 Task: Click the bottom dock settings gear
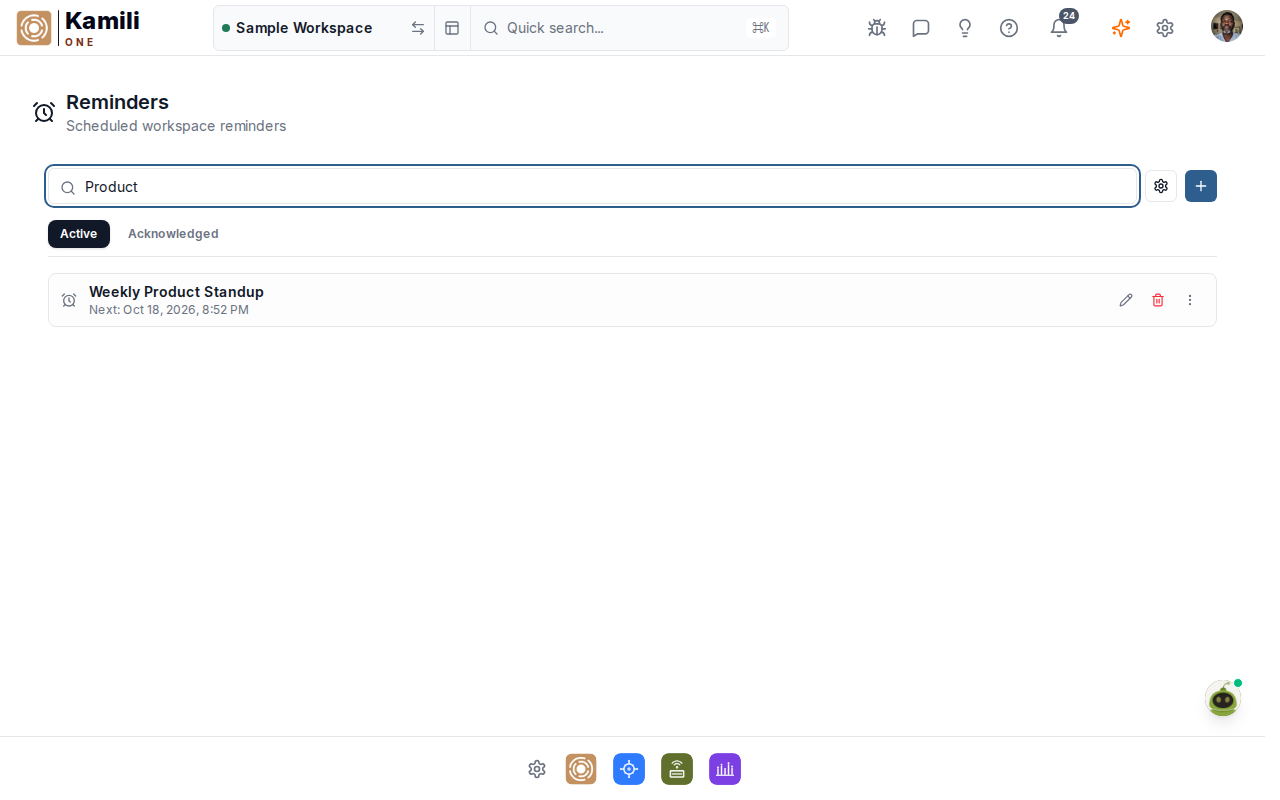537,769
